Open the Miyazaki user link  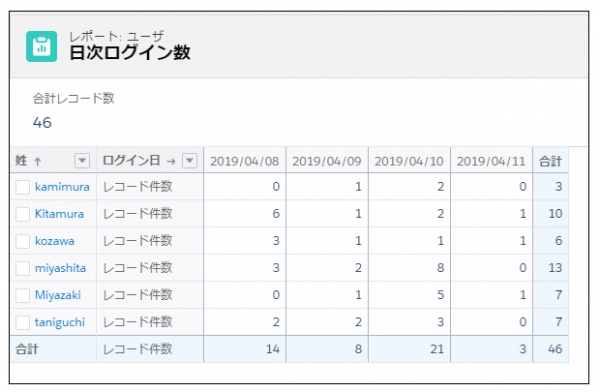(58, 295)
